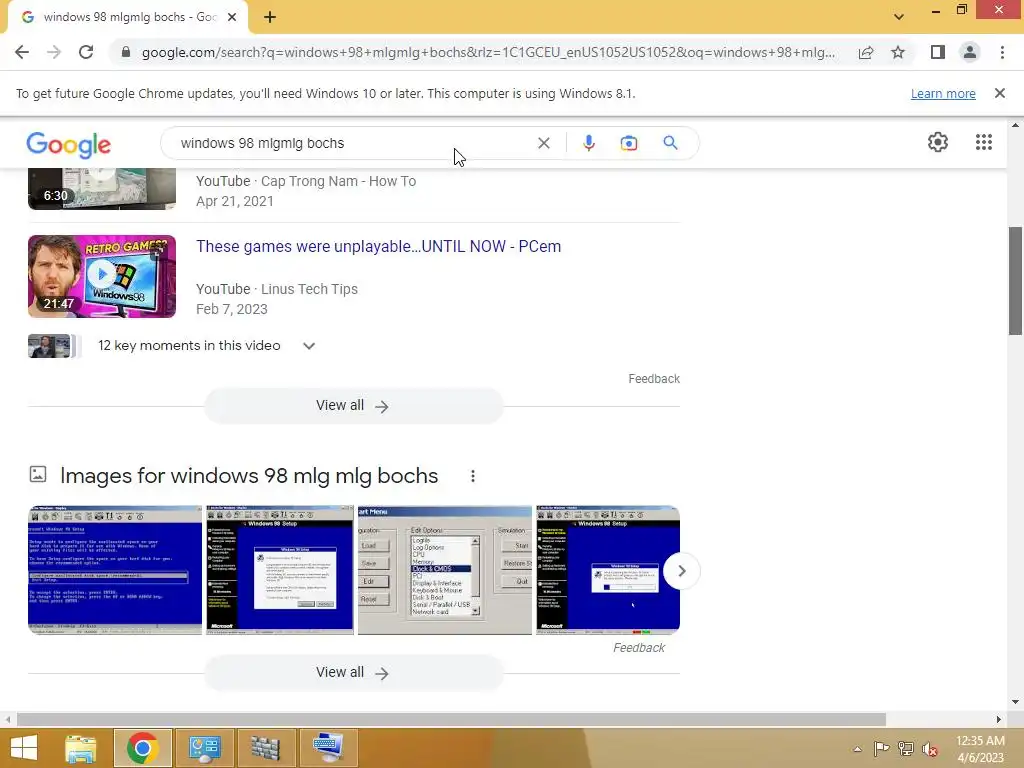Click View all under videos
Screen dimensions: 1024x768
(x=353, y=406)
